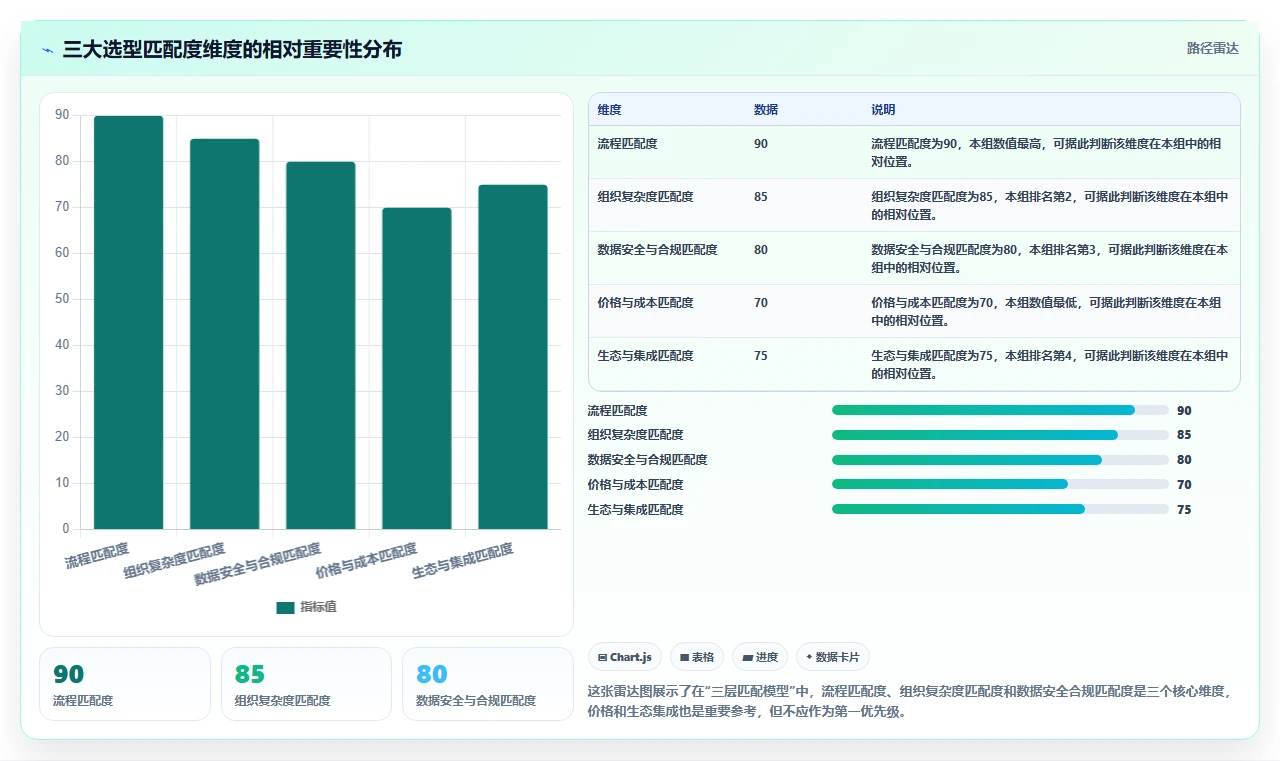Click the 数据安全与合规匹配度 progress bar
Screen dimensions: 1280x761
[x=1000, y=460]
